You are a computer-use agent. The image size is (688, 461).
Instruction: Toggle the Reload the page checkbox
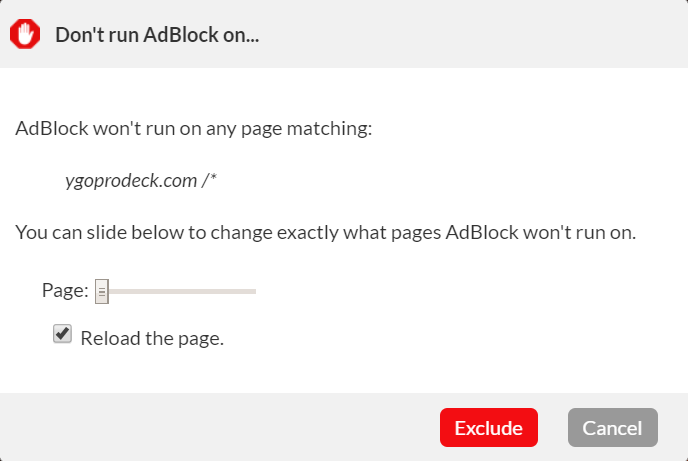pyautogui.click(x=62, y=334)
